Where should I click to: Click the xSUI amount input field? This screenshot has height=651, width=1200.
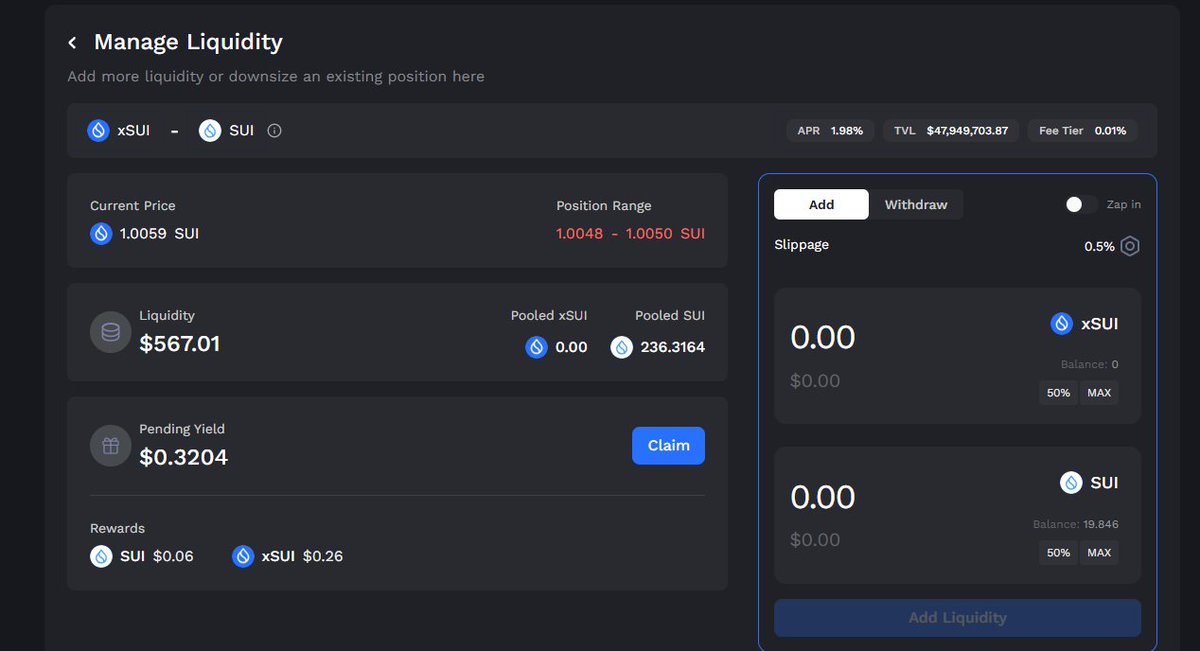(x=823, y=337)
